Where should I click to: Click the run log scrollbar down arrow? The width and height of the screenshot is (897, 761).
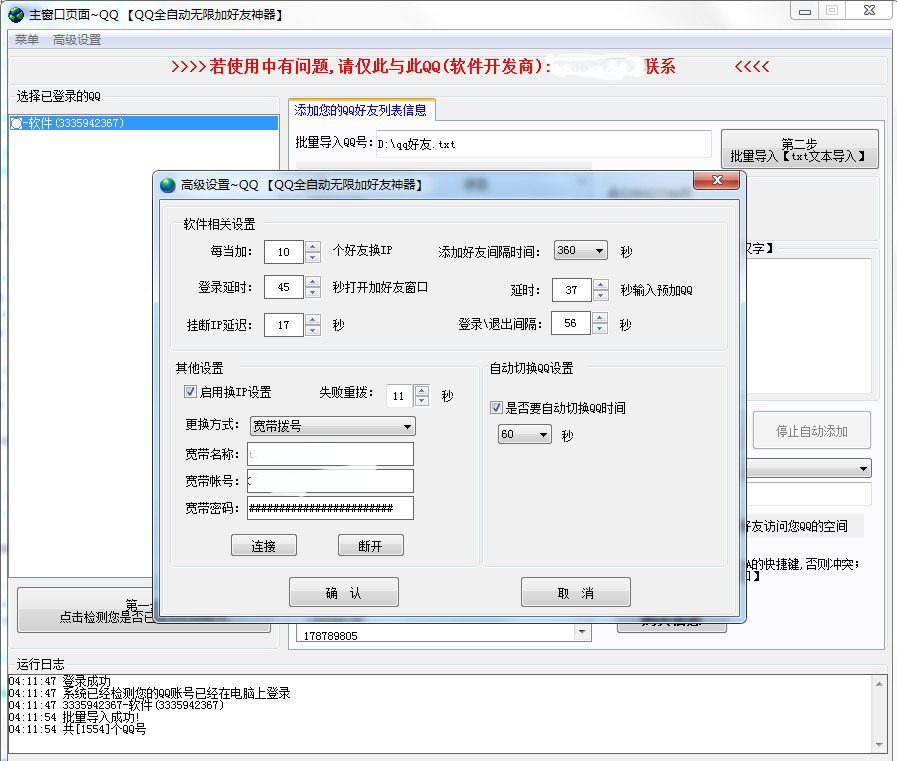pos(879,744)
